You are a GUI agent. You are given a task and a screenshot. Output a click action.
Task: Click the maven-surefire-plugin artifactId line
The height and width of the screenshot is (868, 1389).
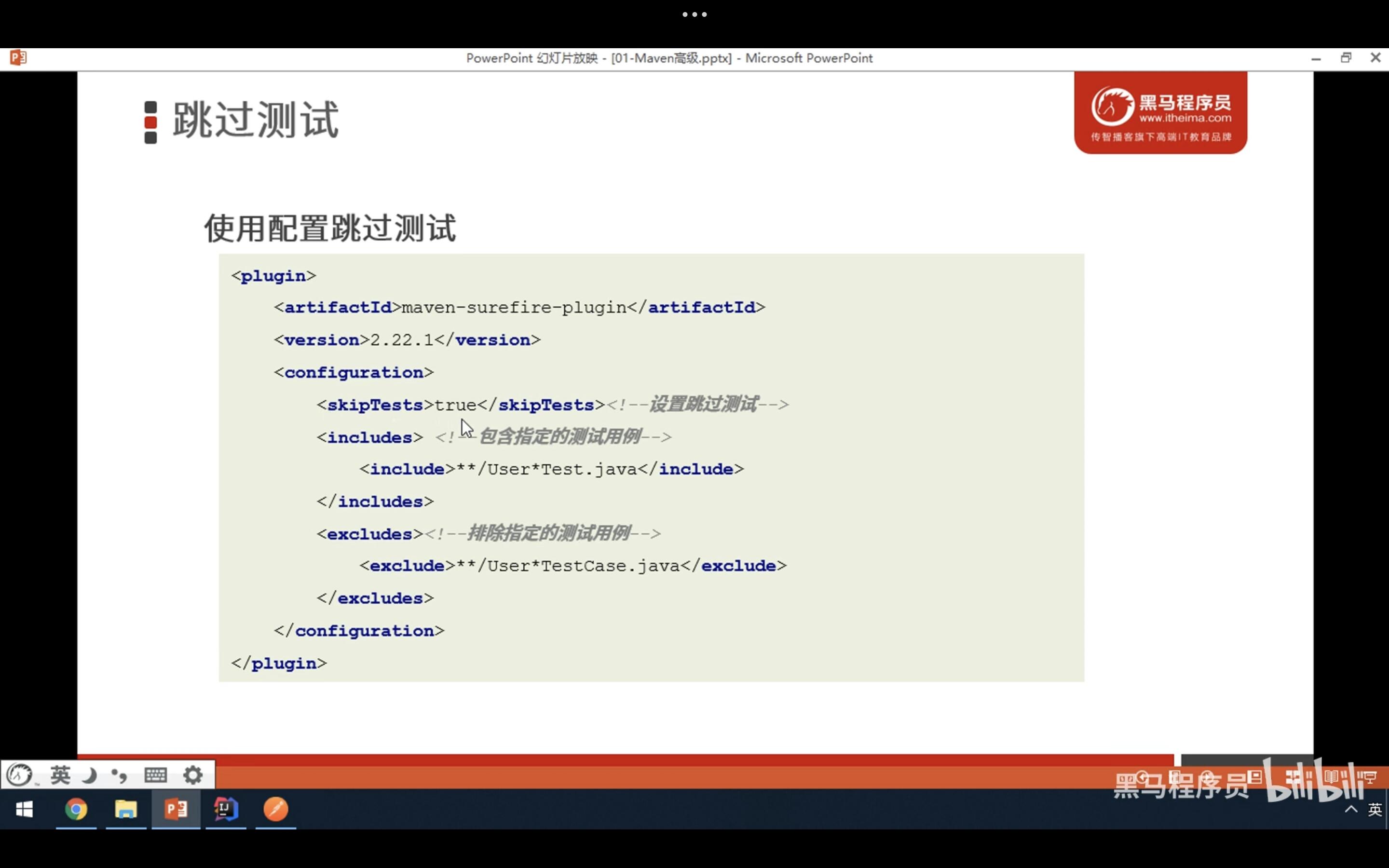click(519, 308)
